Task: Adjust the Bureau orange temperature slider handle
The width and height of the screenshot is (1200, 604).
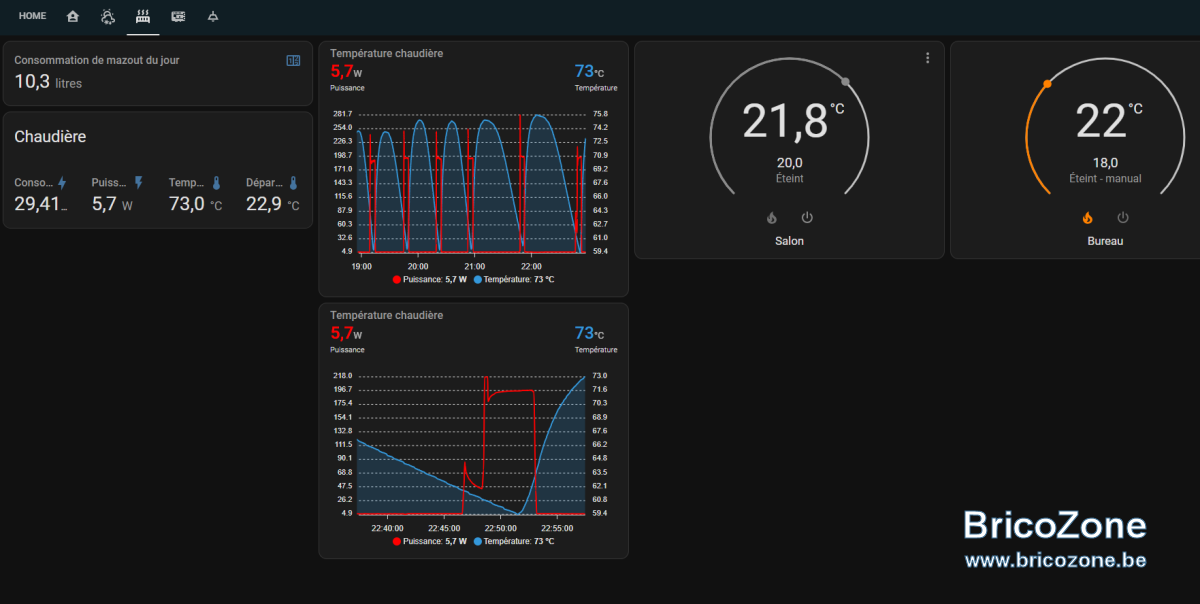Action: [x=1047, y=83]
